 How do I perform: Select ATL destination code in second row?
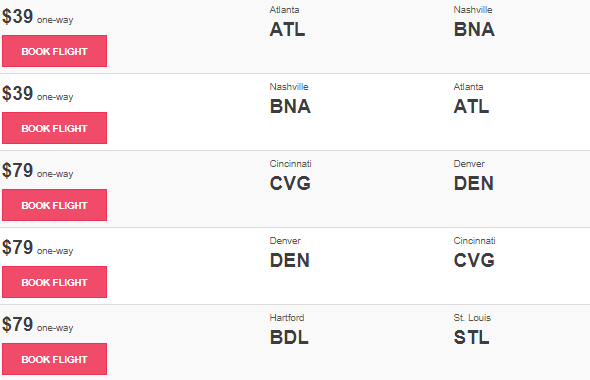tap(471, 106)
